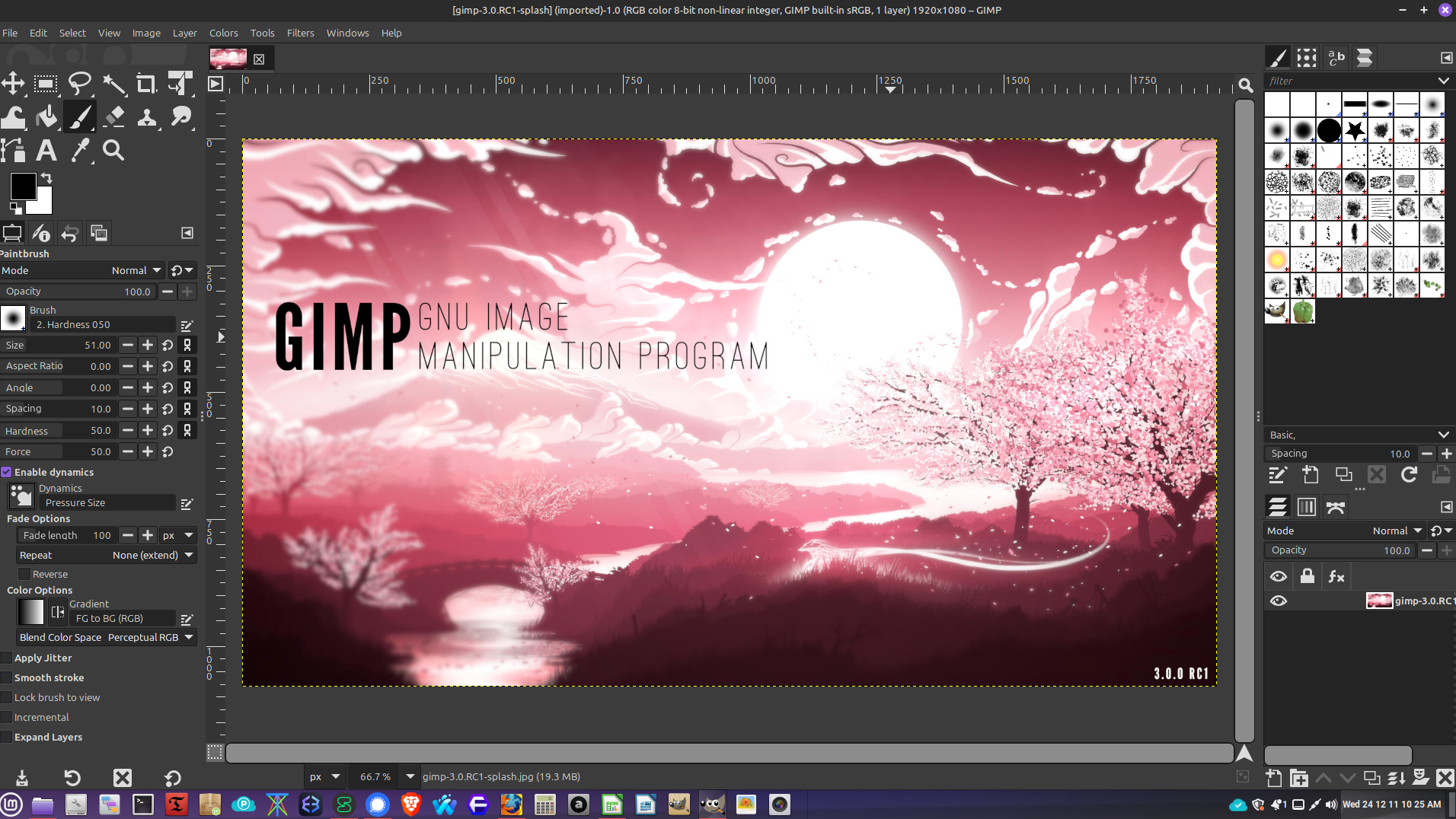Open the zoom percentage dropdown
Viewport: 1456px width, 819px height.
coord(410,776)
